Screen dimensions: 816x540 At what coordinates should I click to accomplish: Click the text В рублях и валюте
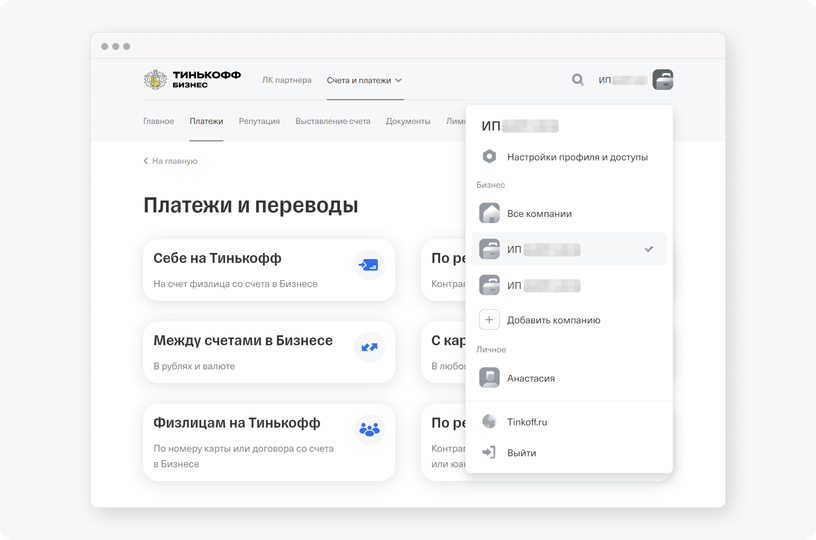pos(194,366)
